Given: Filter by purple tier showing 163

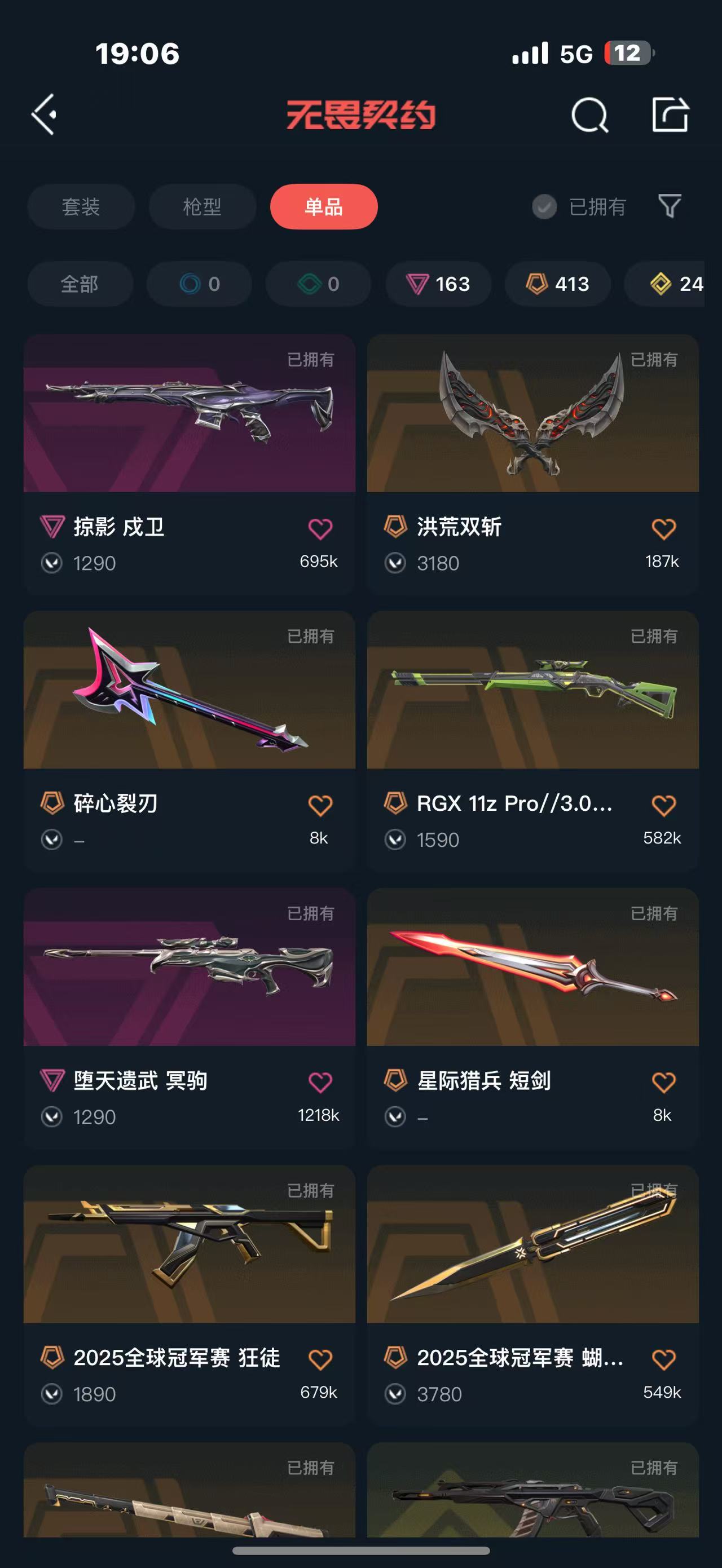Looking at the screenshot, I should 438,284.
